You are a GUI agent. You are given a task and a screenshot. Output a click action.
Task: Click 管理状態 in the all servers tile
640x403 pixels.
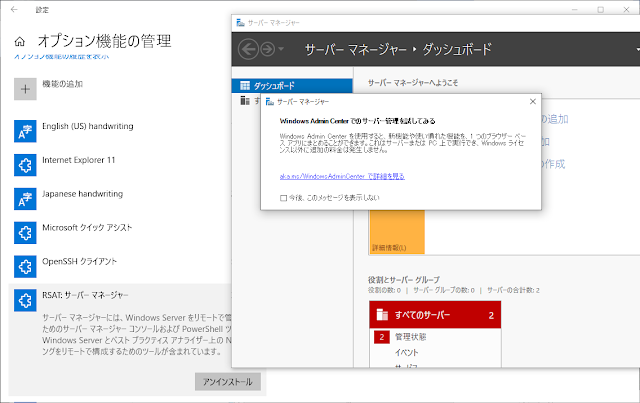pos(411,337)
